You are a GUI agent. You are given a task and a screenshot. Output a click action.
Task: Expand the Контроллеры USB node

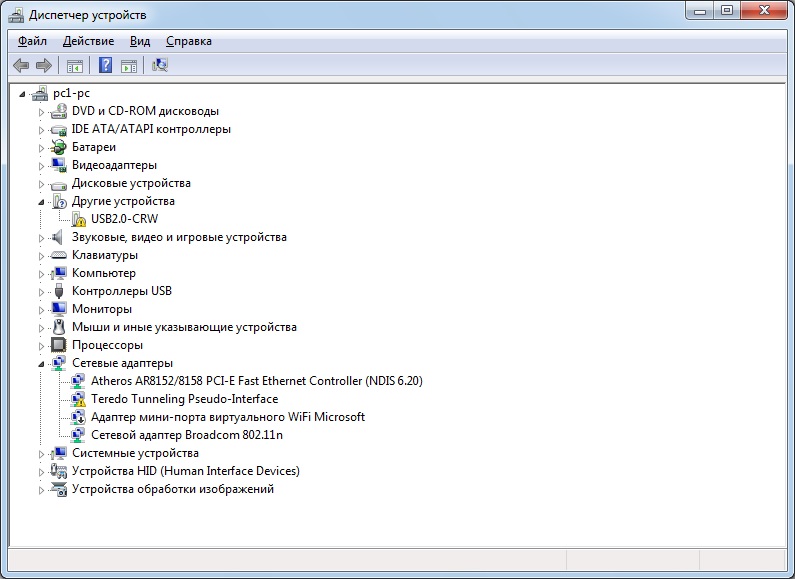pyautogui.click(x=42, y=292)
